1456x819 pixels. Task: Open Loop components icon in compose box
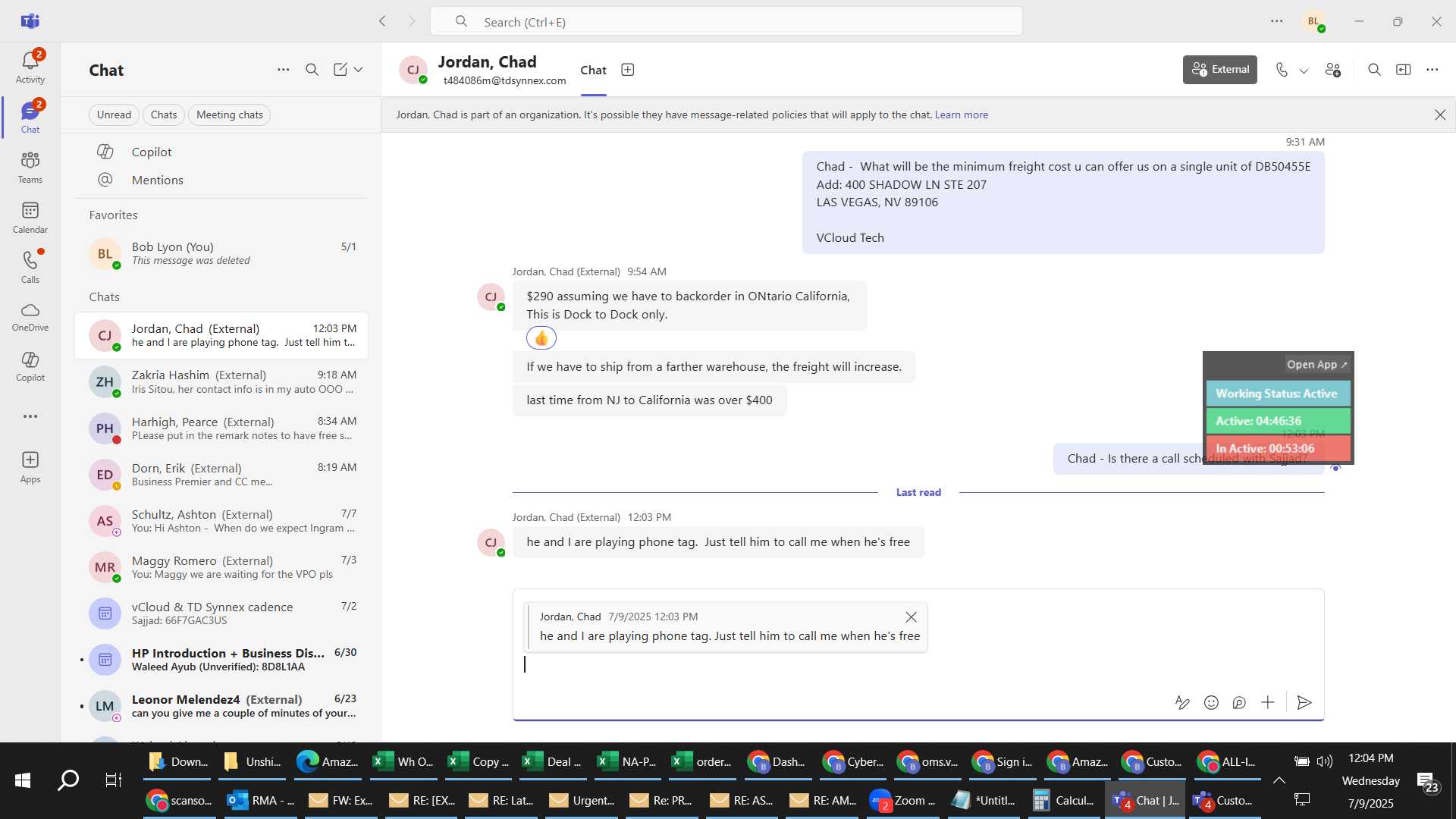coord(1239,703)
